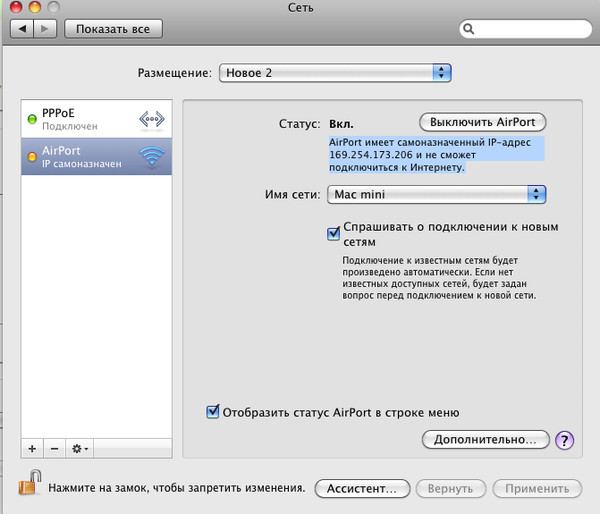
Task: Open the gear action menu
Action: pyautogui.click(x=79, y=448)
